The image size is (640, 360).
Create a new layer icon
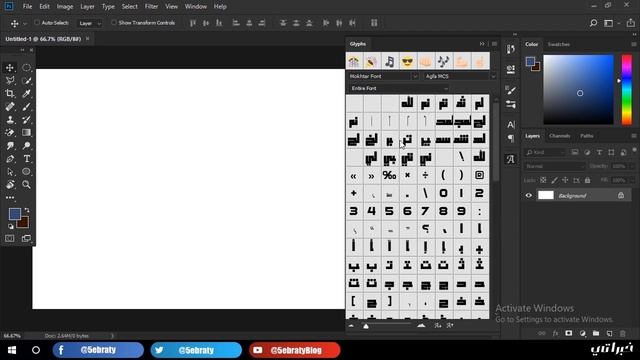click(x=609, y=333)
